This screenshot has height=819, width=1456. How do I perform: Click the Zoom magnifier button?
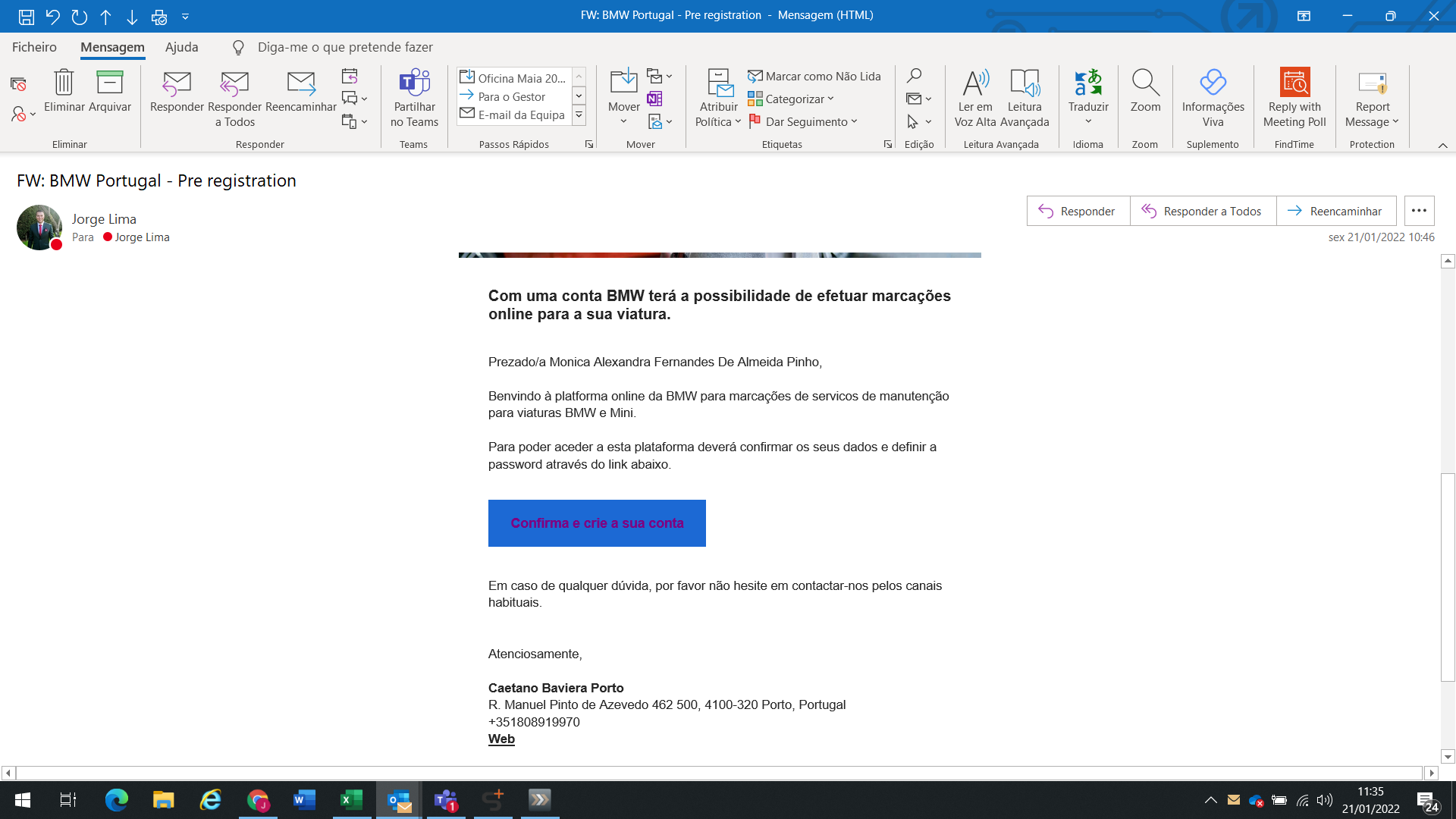(x=1145, y=92)
